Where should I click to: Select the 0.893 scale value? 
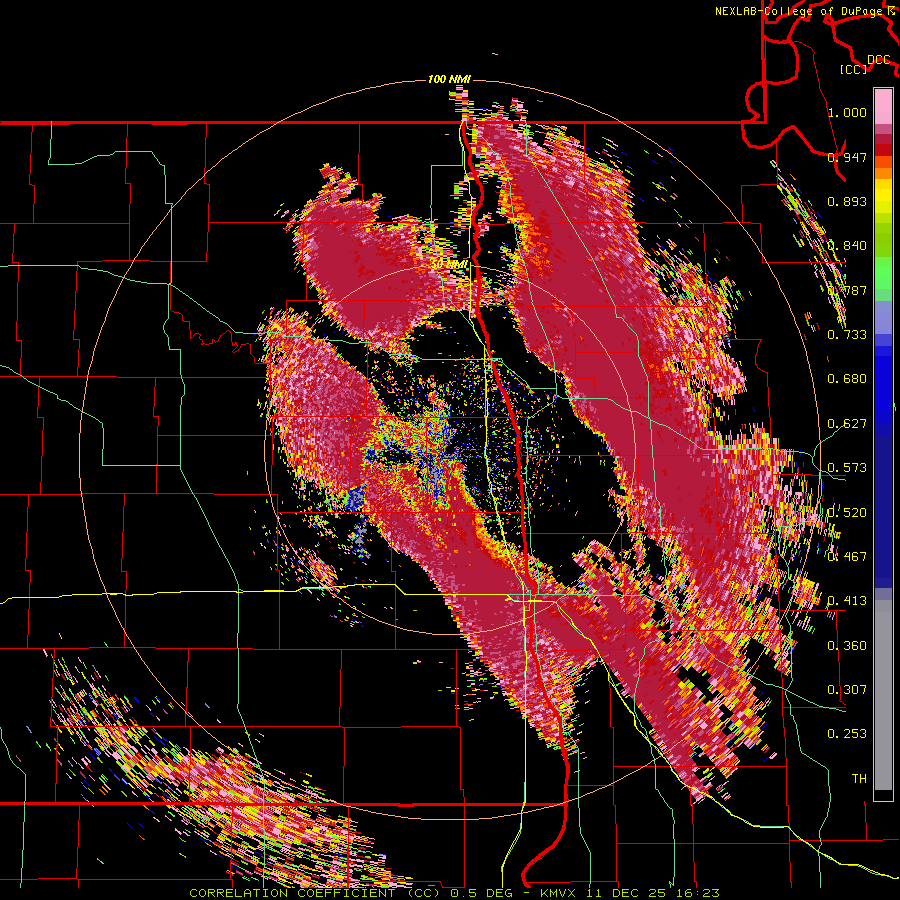(x=847, y=201)
